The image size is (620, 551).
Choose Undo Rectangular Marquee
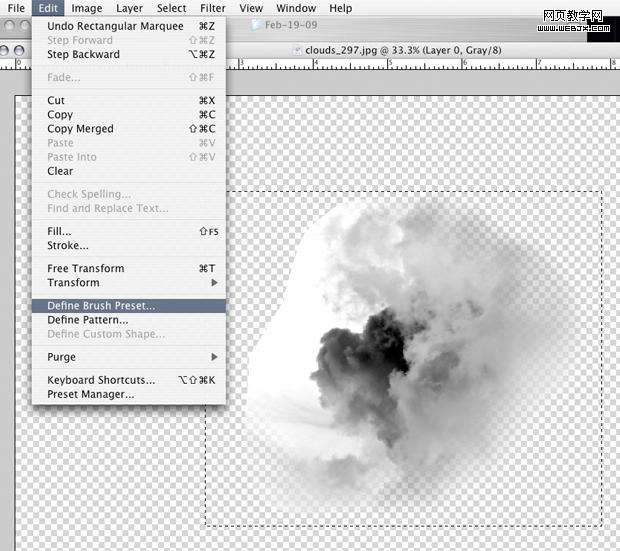129,26
